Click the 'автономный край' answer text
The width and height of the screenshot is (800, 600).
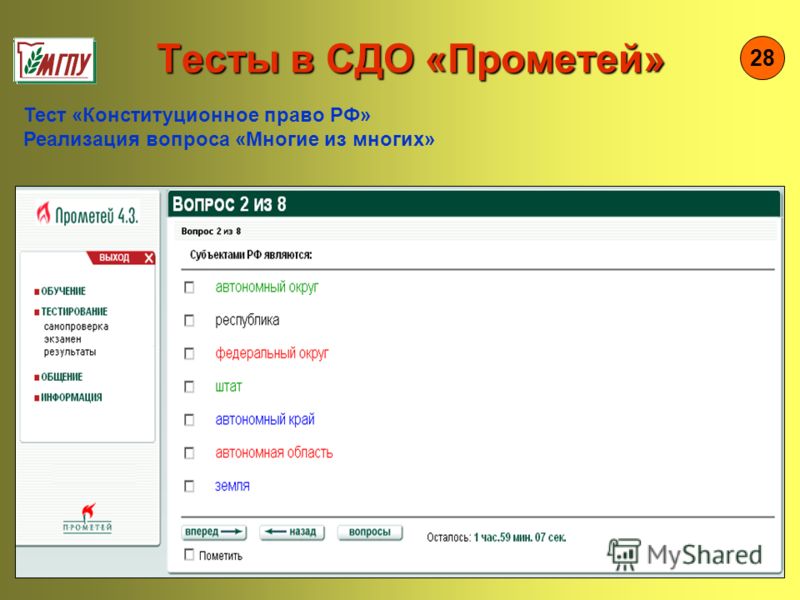(x=265, y=419)
